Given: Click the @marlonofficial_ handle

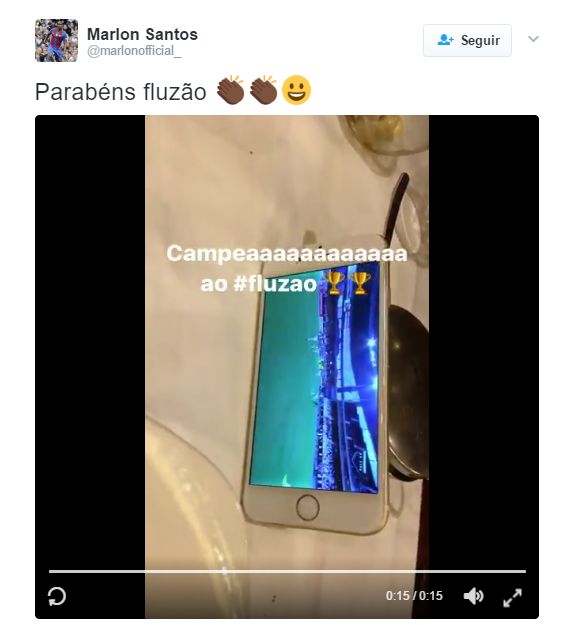Looking at the screenshot, I should (134, 51).
